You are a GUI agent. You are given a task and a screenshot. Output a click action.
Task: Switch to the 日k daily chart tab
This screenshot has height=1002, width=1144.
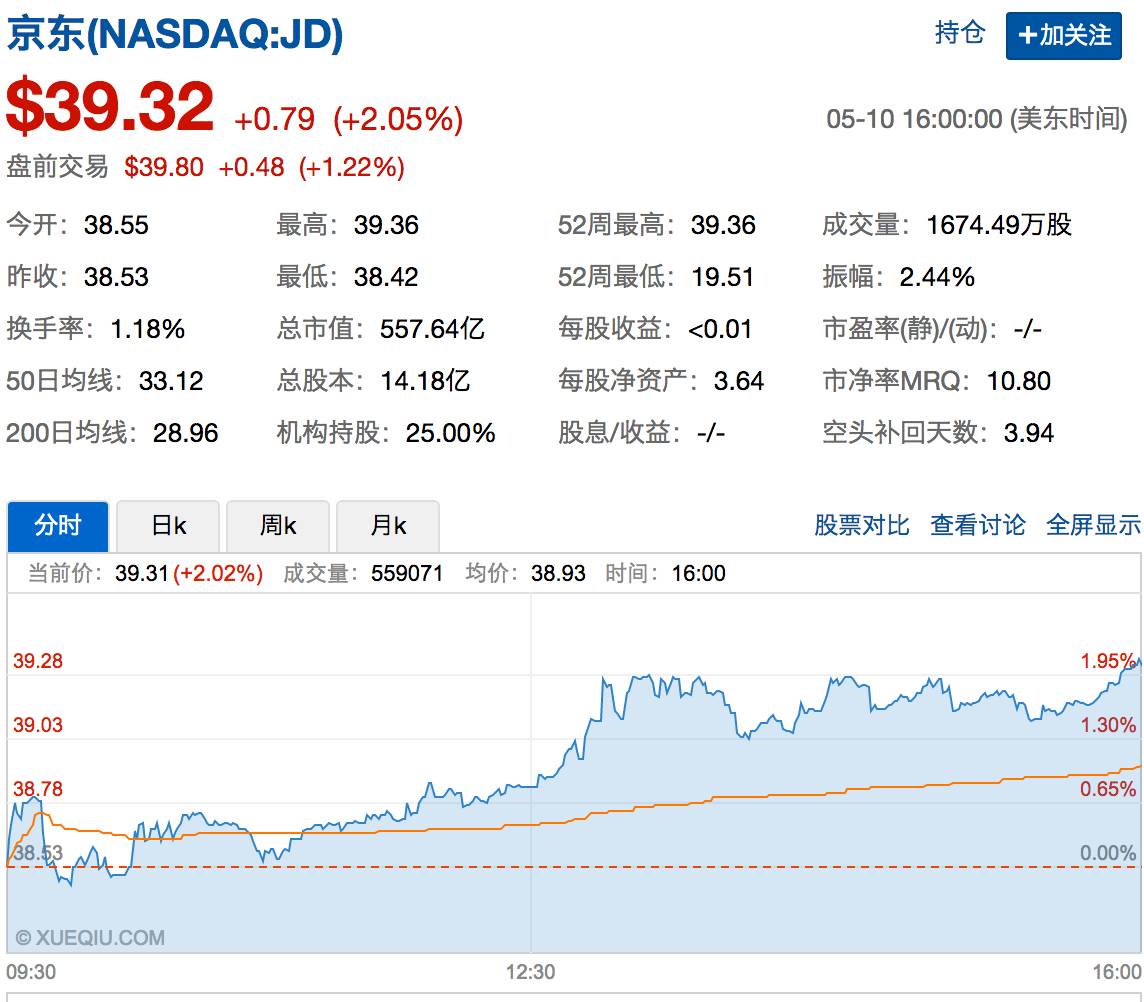pyautogui.click(x=168, y=525)
